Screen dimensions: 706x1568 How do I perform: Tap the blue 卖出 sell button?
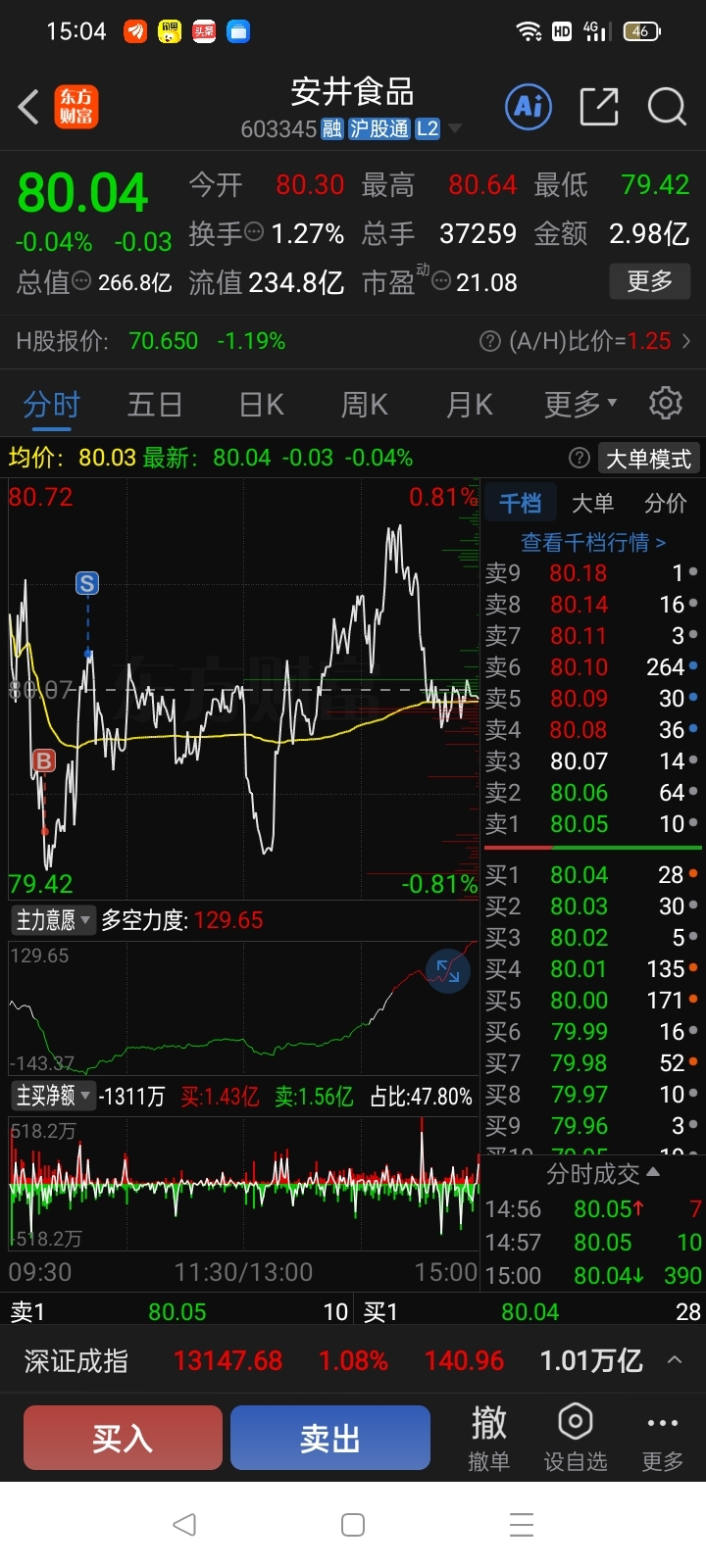330,1438
